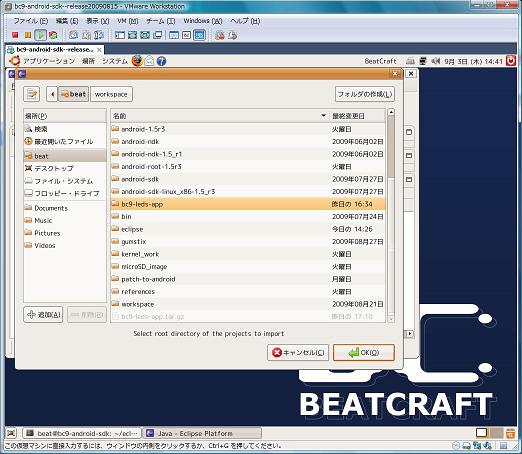Open the Windows (W) menu
The height and width of the screenshot is (454, 522).
[203, 21]
